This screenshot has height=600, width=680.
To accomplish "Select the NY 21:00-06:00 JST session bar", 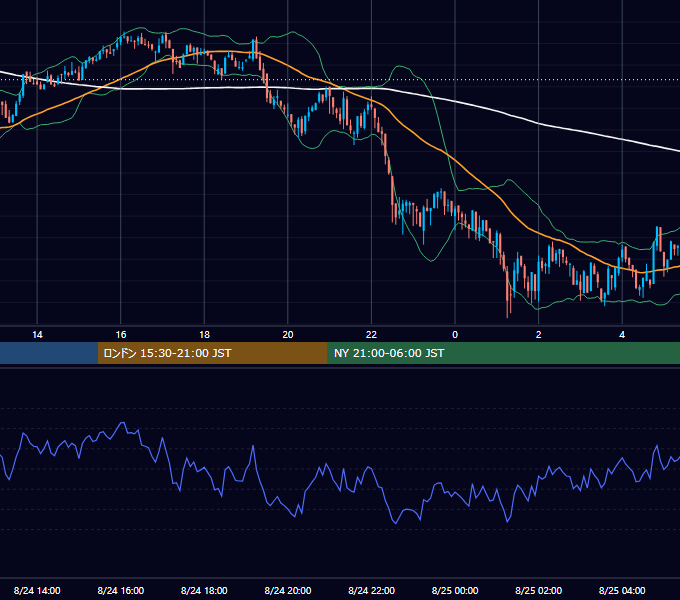I will pos(503,353).
